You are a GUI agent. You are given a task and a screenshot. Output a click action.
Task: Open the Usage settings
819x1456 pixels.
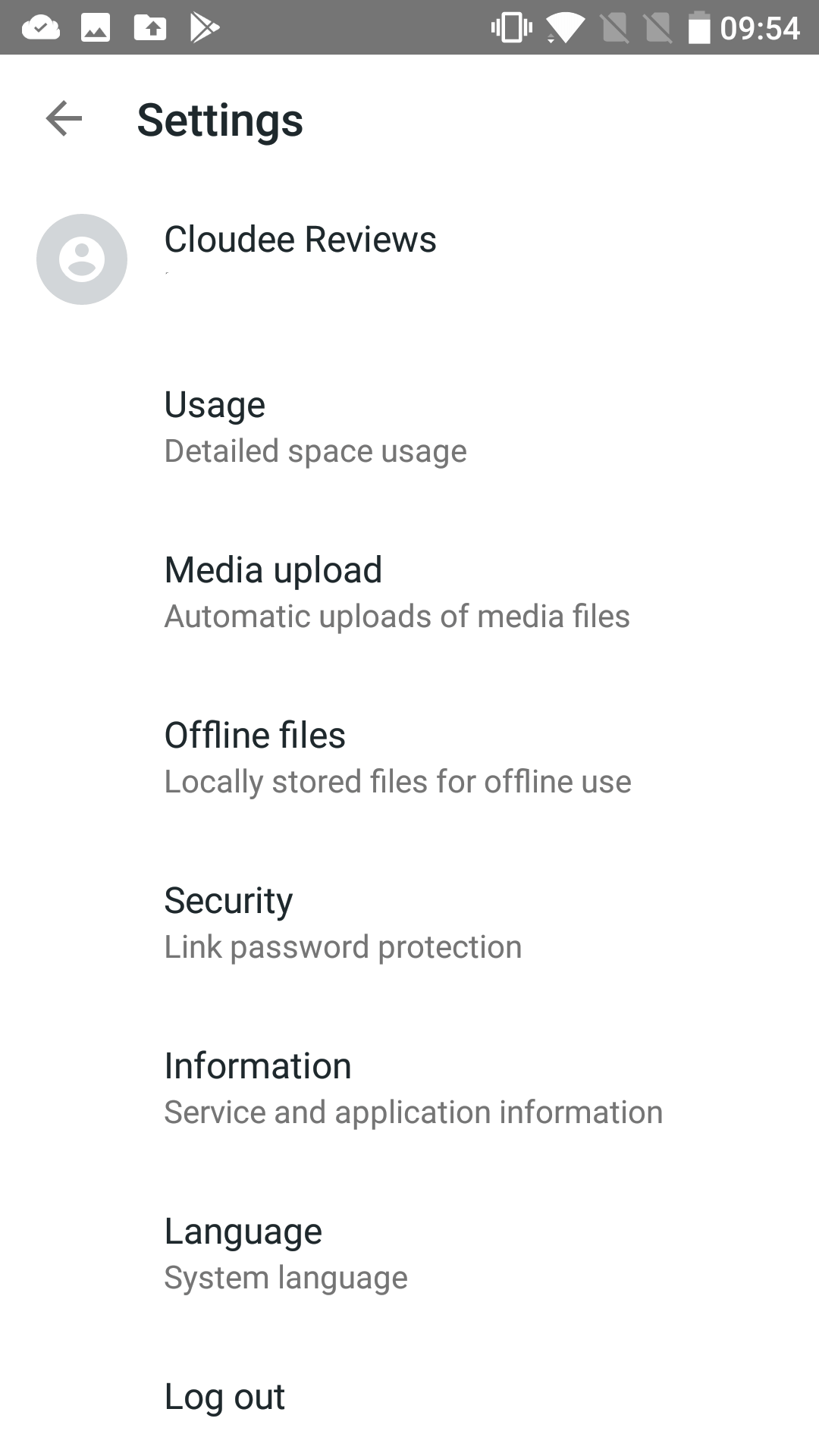pyautogui.click(x=215, y=404)
